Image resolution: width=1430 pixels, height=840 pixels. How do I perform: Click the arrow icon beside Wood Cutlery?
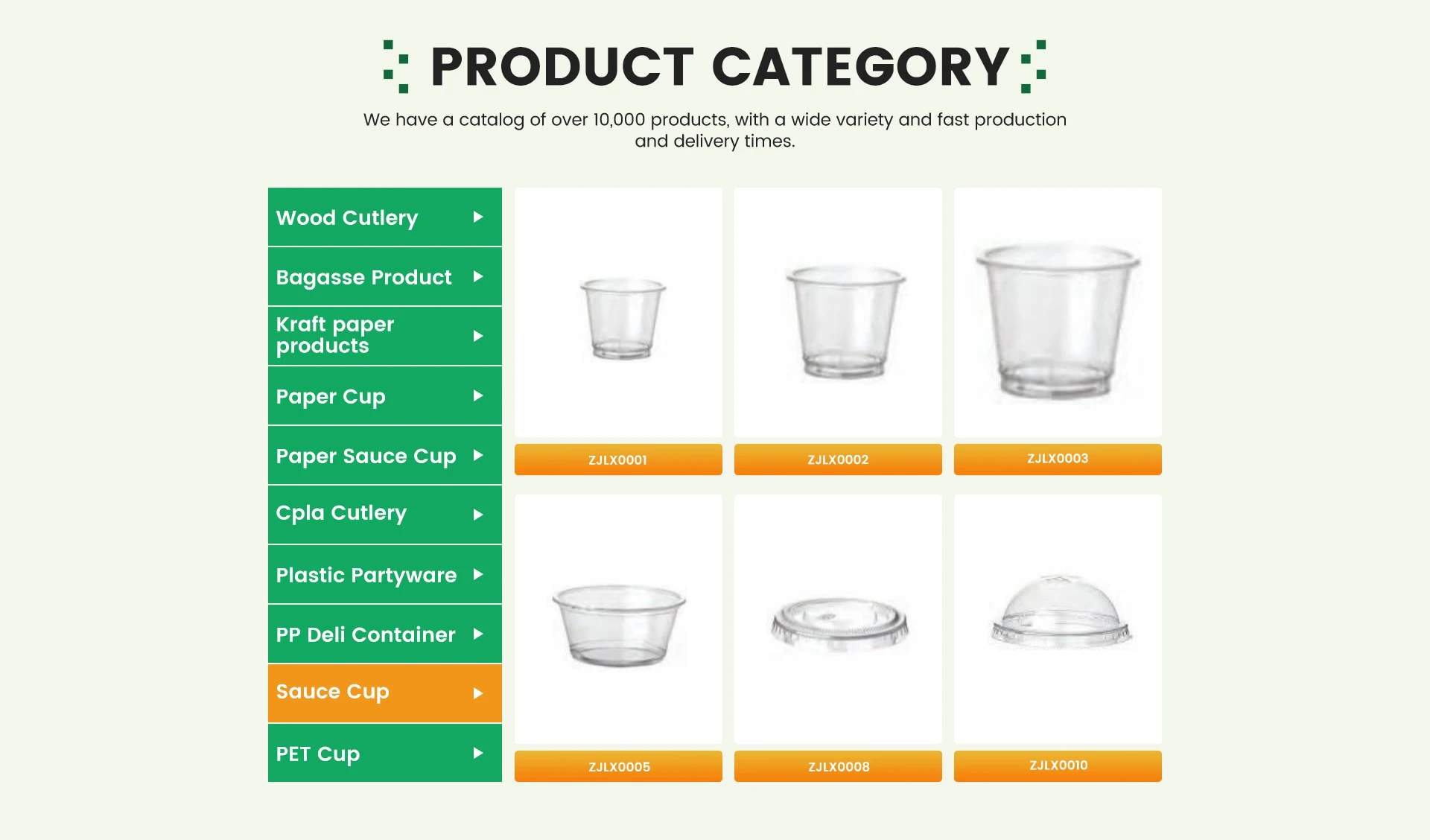(478, 217)
